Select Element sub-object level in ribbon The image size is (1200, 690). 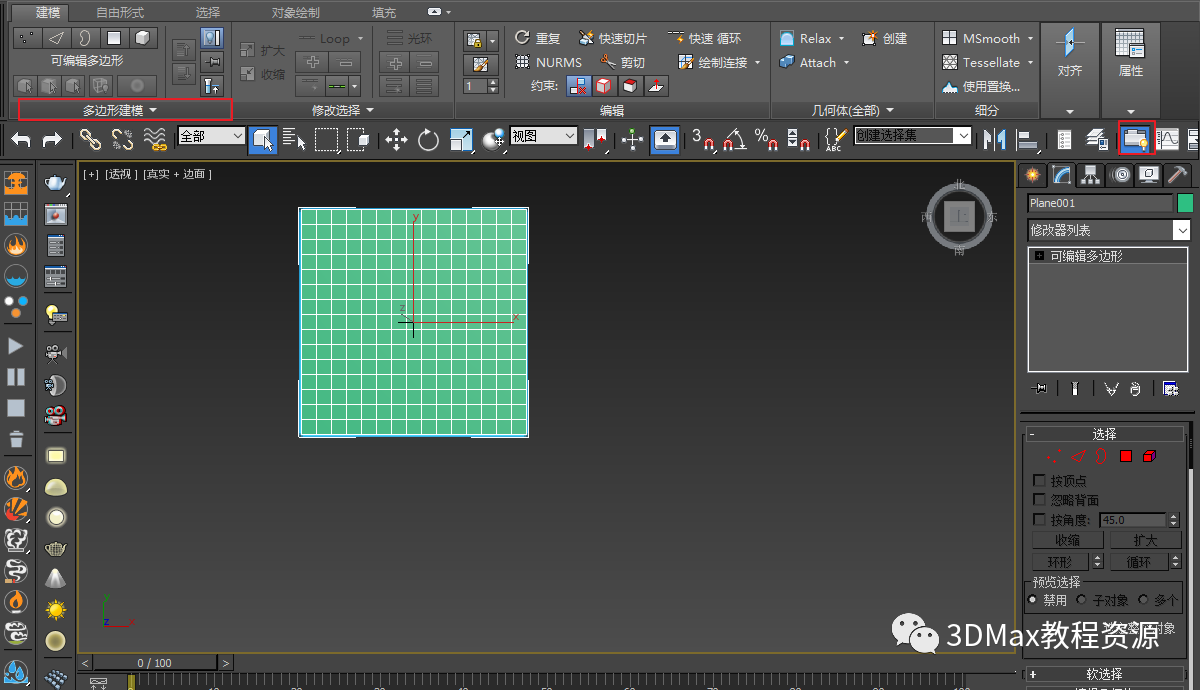143,38
